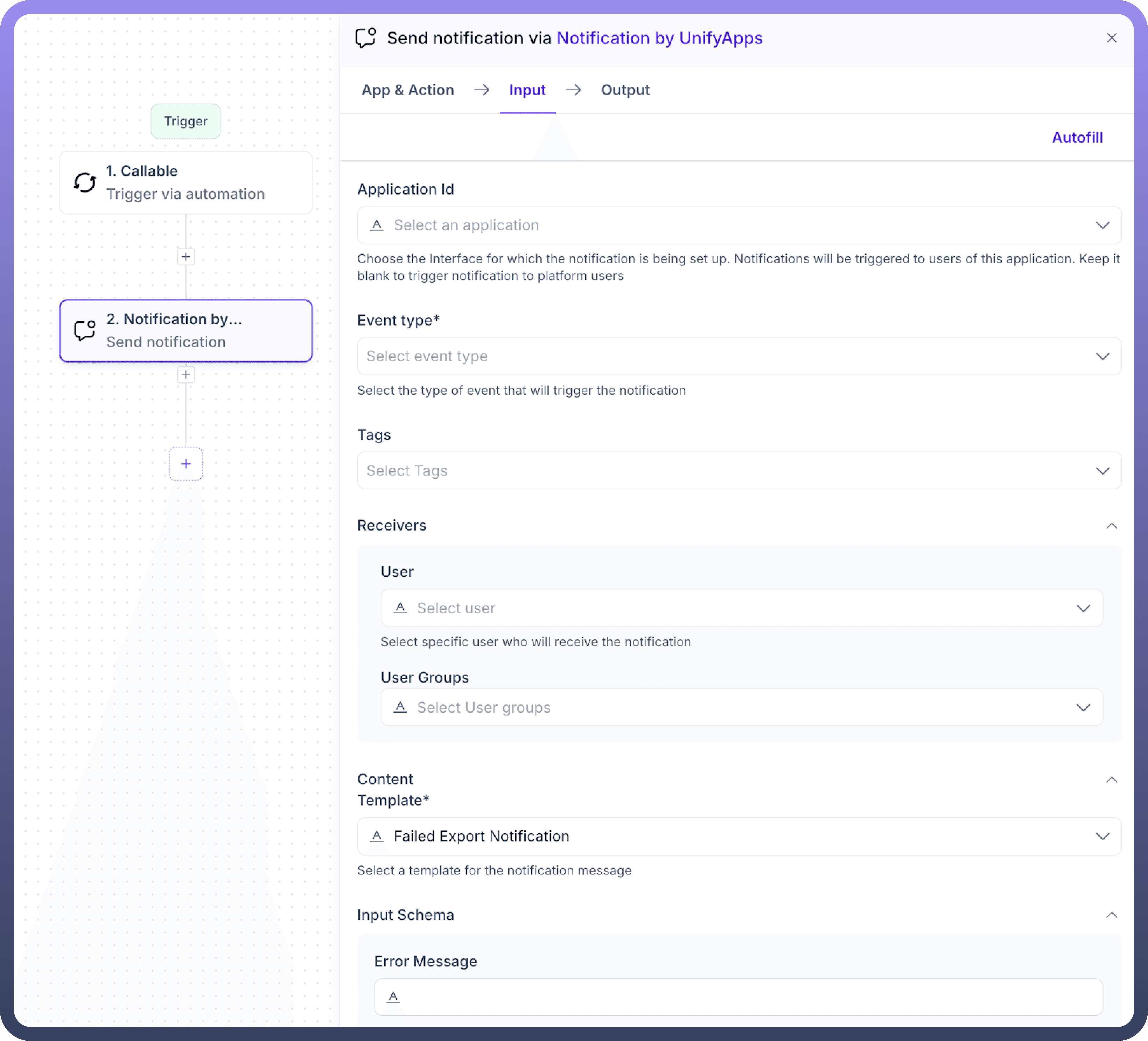The width and height of the screenshot is (1148, 1041).
Task: Click the text-mode icon in Select user field
Action: pyautogui.click(x=400, y=608)
